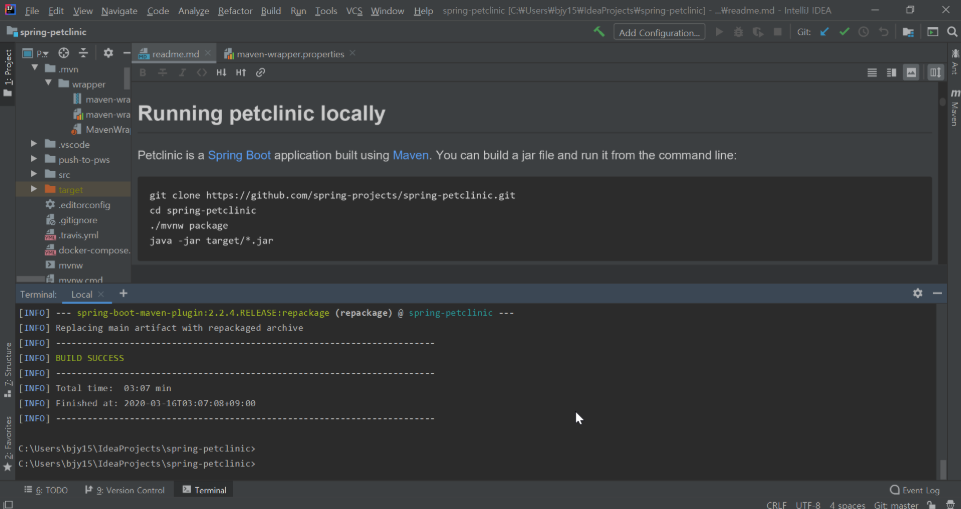Open new terminal session with plus icon
This screenshot has height=509, width=961.
click(x=124, y=294)
